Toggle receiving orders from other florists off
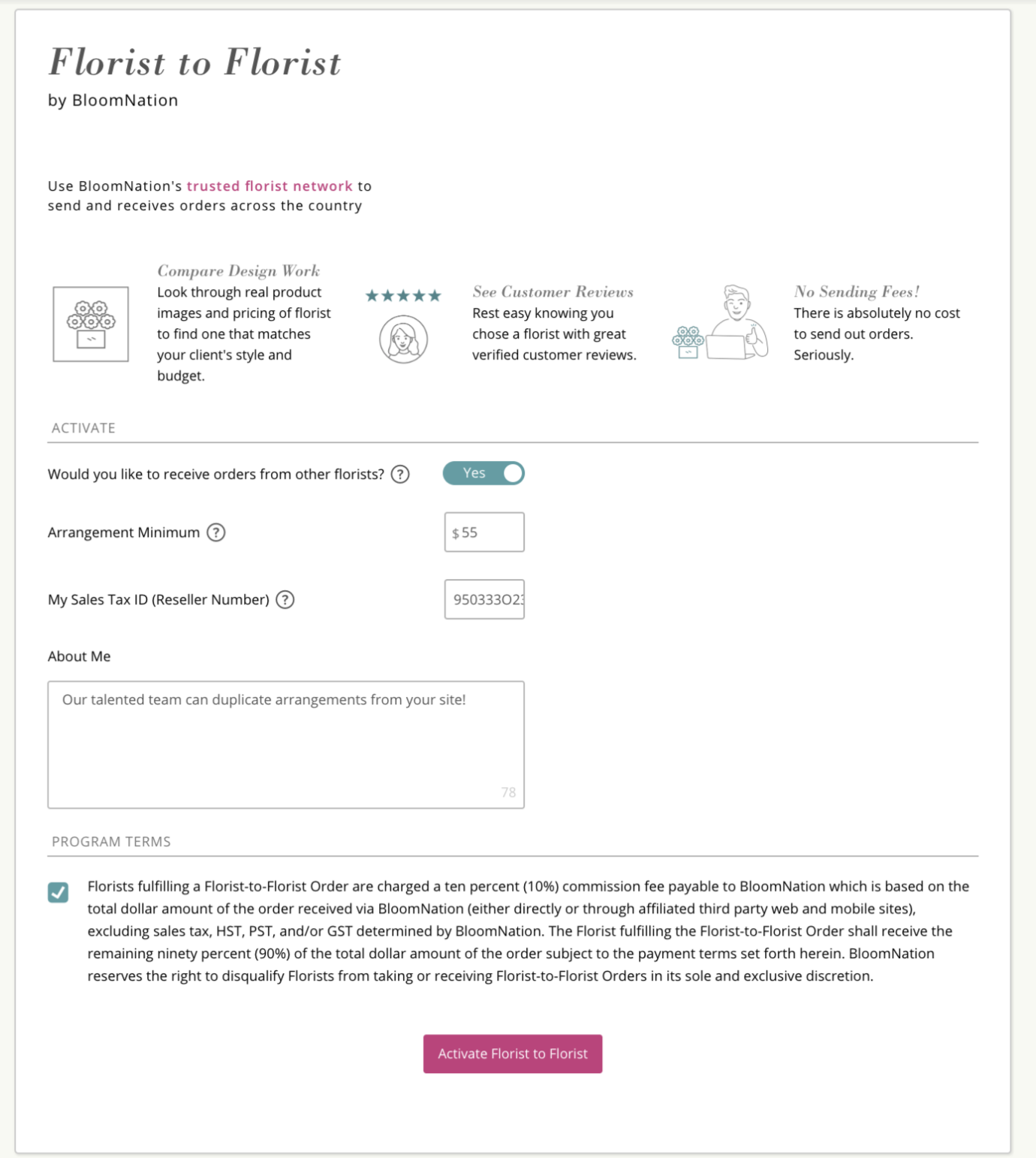The image size is (1036, 1158). tap(484, 473)
